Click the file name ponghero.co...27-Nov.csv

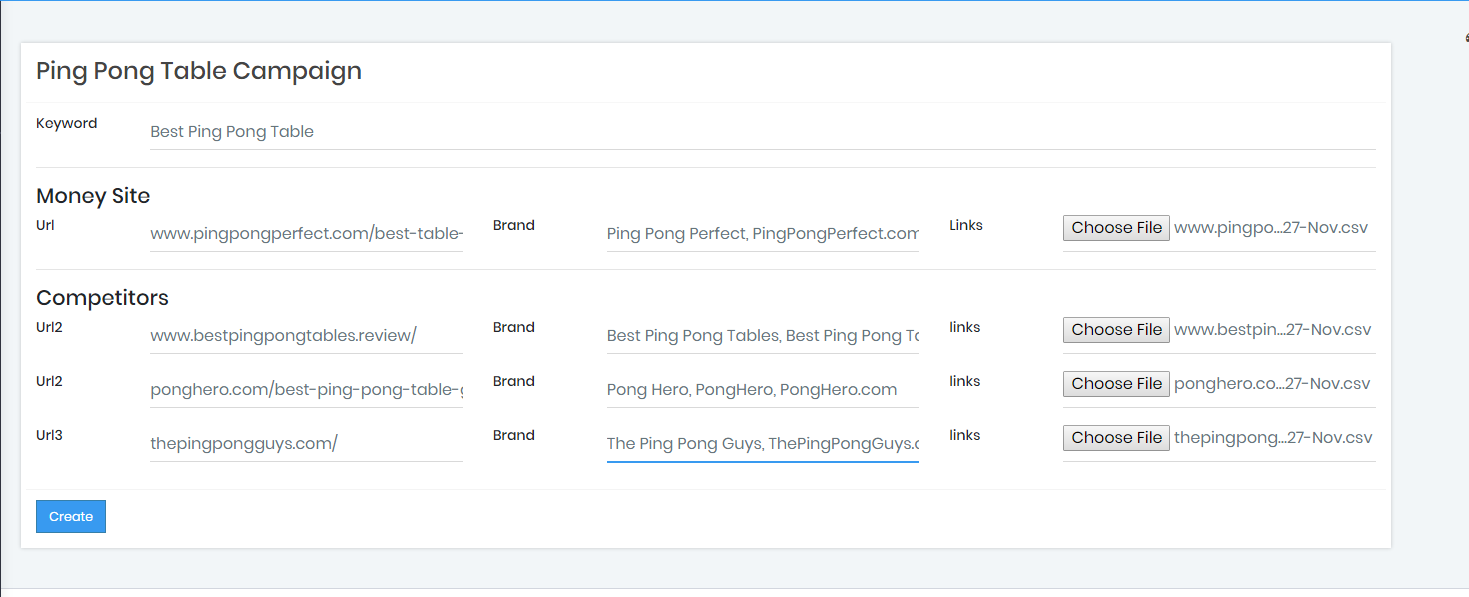pyautogui.click(x=1272, y=384)
